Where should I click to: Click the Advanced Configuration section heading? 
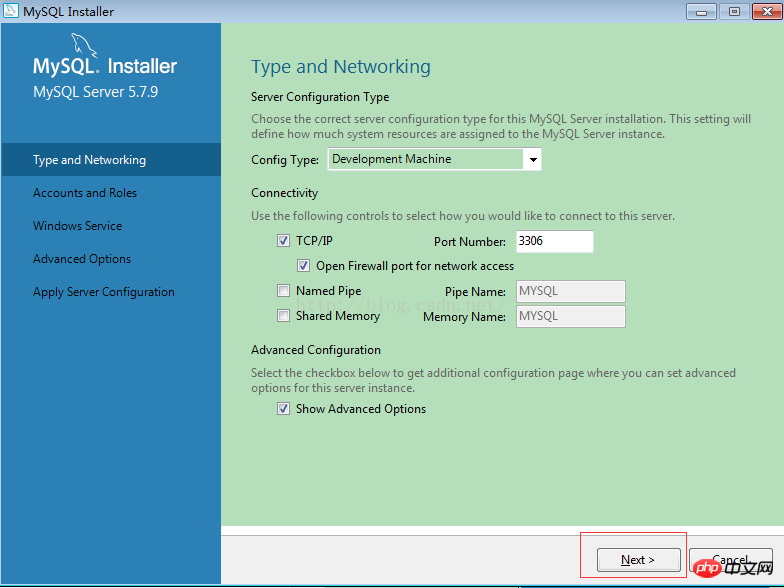pos(316,350)
